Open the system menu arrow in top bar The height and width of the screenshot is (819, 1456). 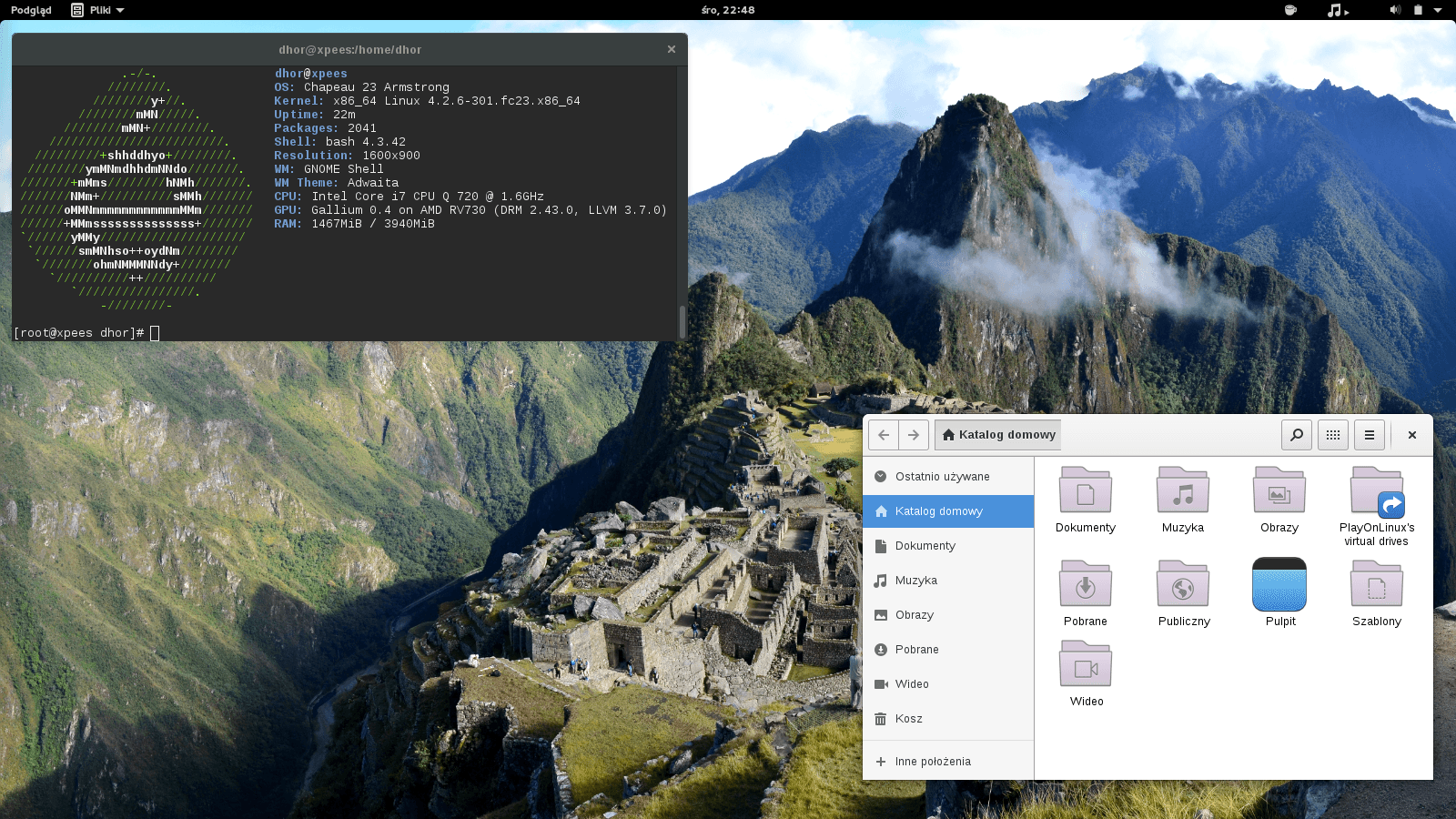[1438, 10]
